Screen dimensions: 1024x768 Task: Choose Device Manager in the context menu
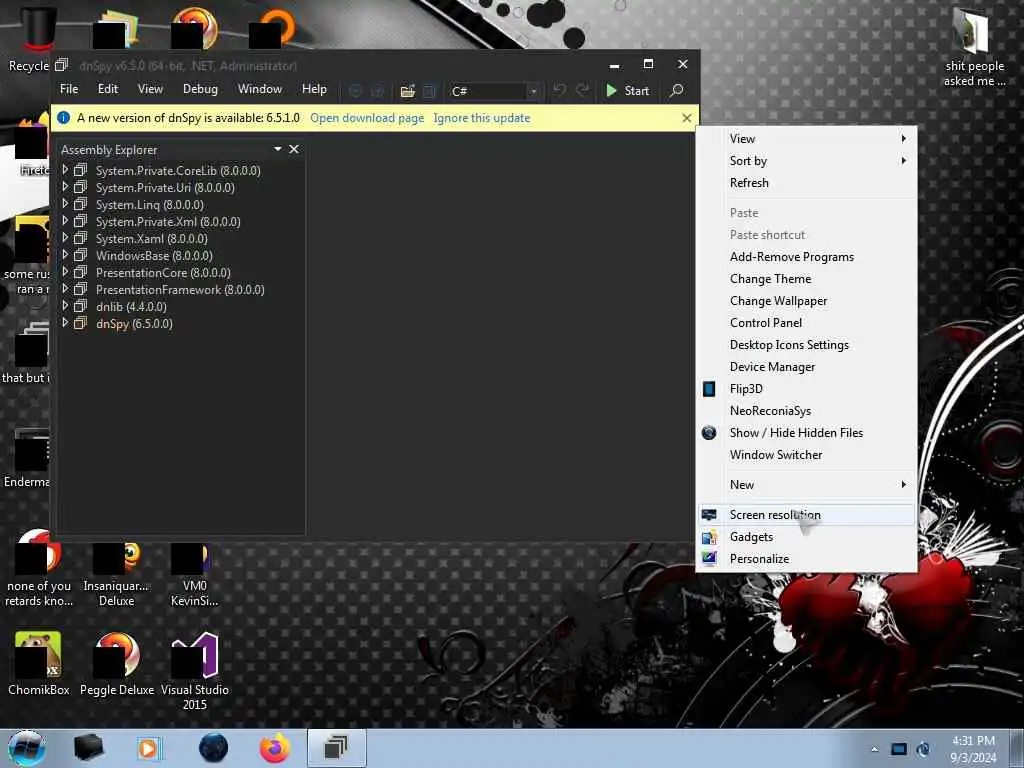tap(807, 367)
